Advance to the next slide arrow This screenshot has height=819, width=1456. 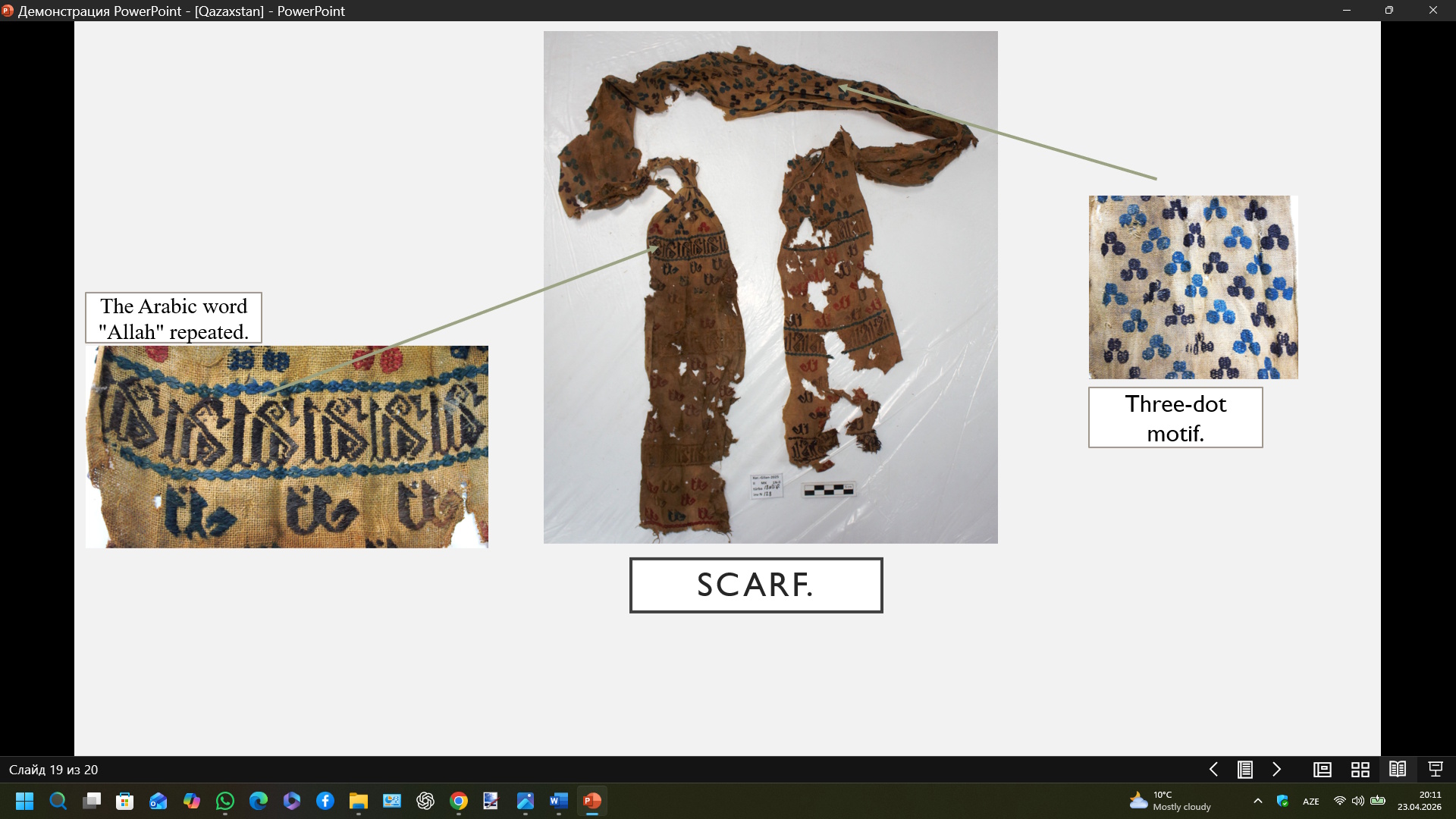click(x=1277, y=770)
